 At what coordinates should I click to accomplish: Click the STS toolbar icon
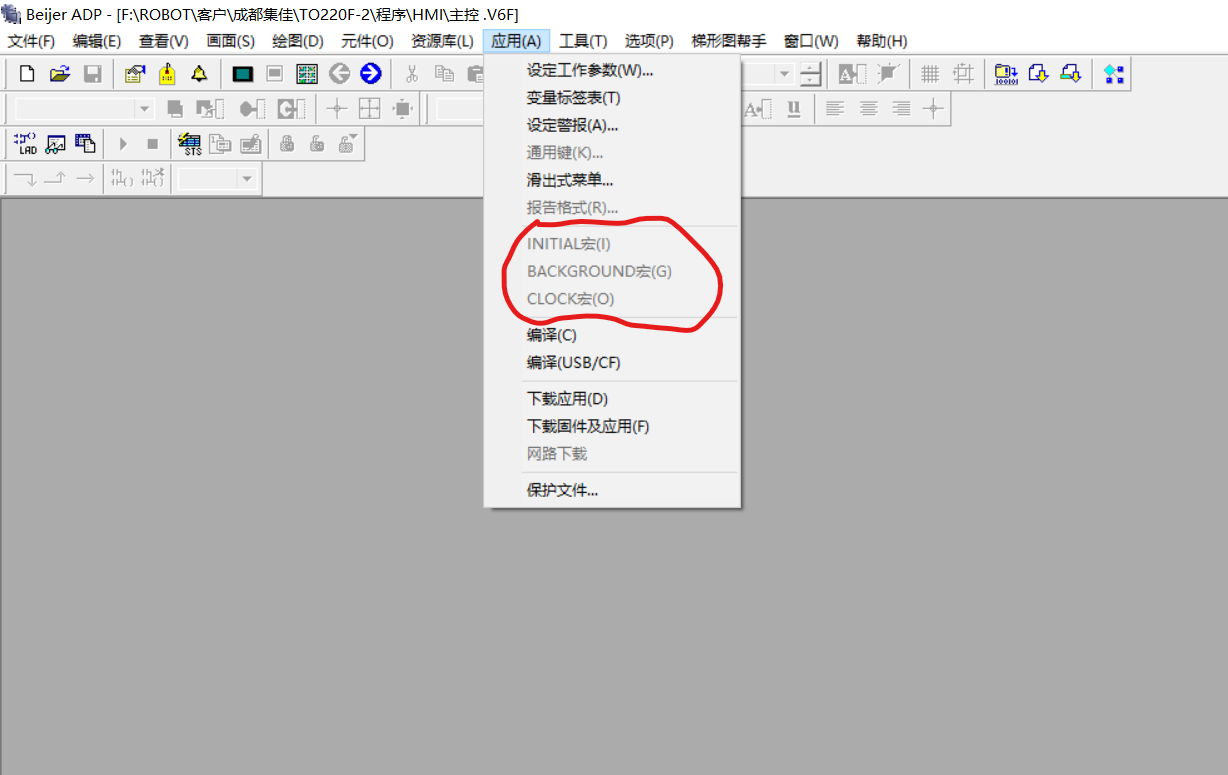189,144
